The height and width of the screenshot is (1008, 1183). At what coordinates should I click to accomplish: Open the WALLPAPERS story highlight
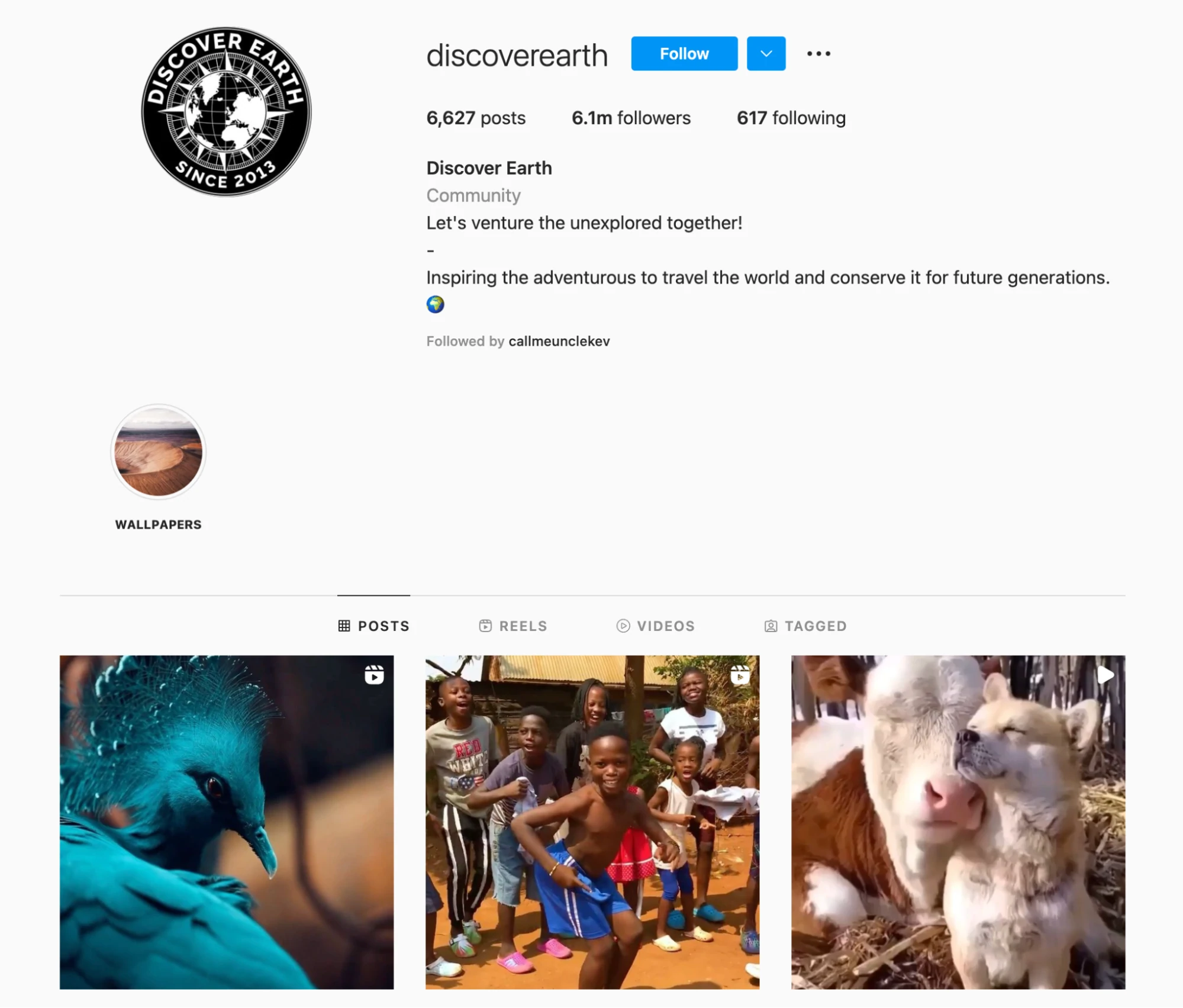pyautogui.click(x=158, y=452)
